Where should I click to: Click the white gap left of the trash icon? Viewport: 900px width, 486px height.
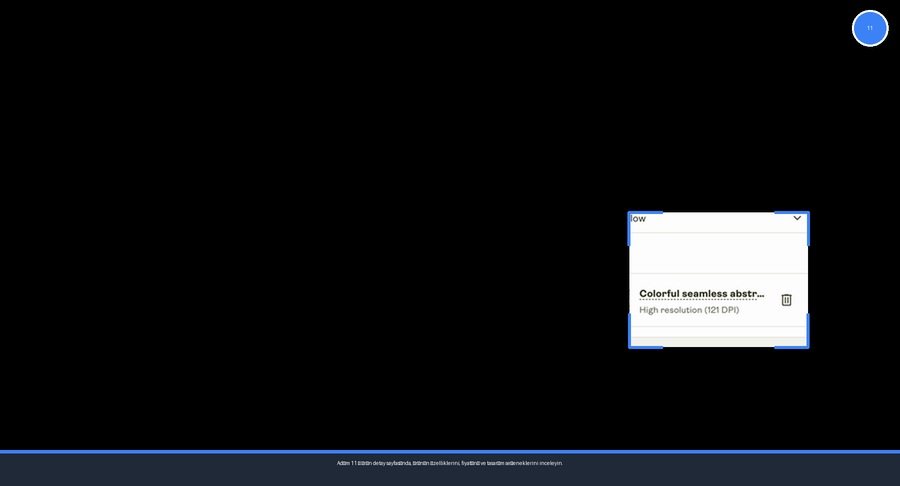tap(772, 300)
